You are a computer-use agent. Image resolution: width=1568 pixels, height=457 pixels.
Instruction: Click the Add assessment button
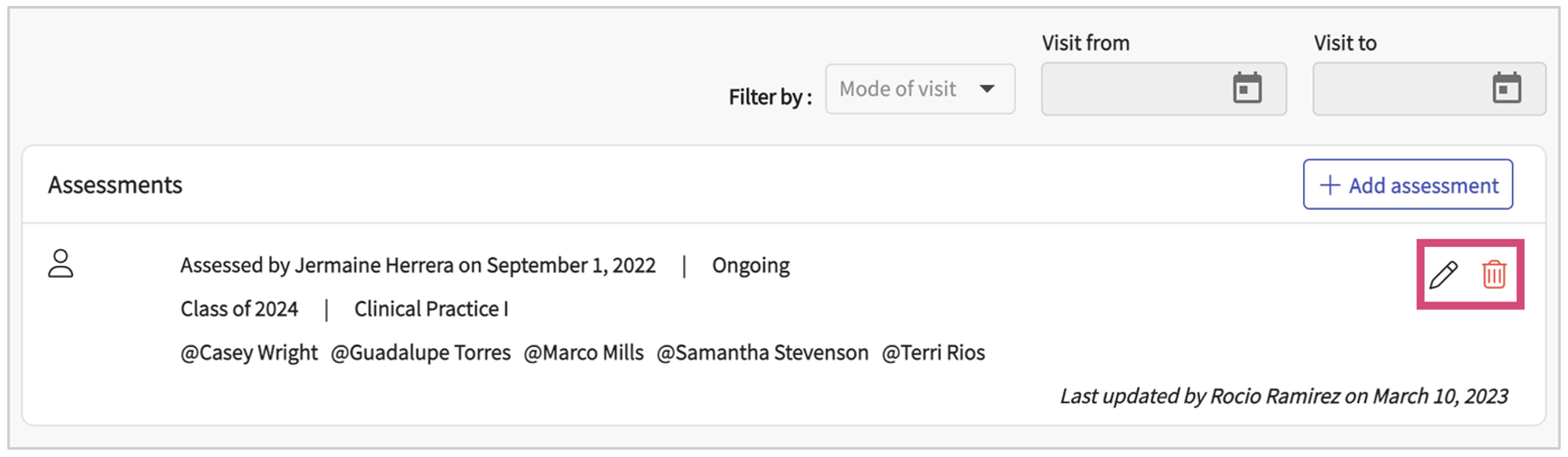[x=1408, y=185]
